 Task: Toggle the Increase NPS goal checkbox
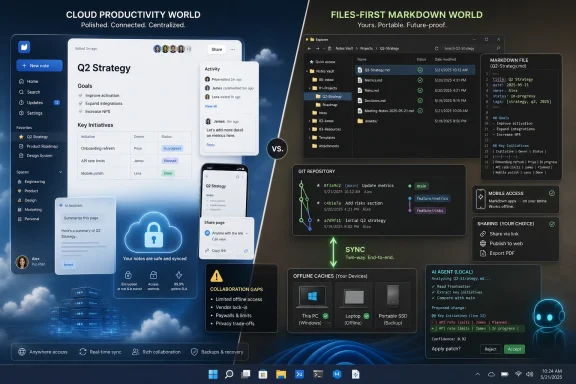click(x=80, y=111)
